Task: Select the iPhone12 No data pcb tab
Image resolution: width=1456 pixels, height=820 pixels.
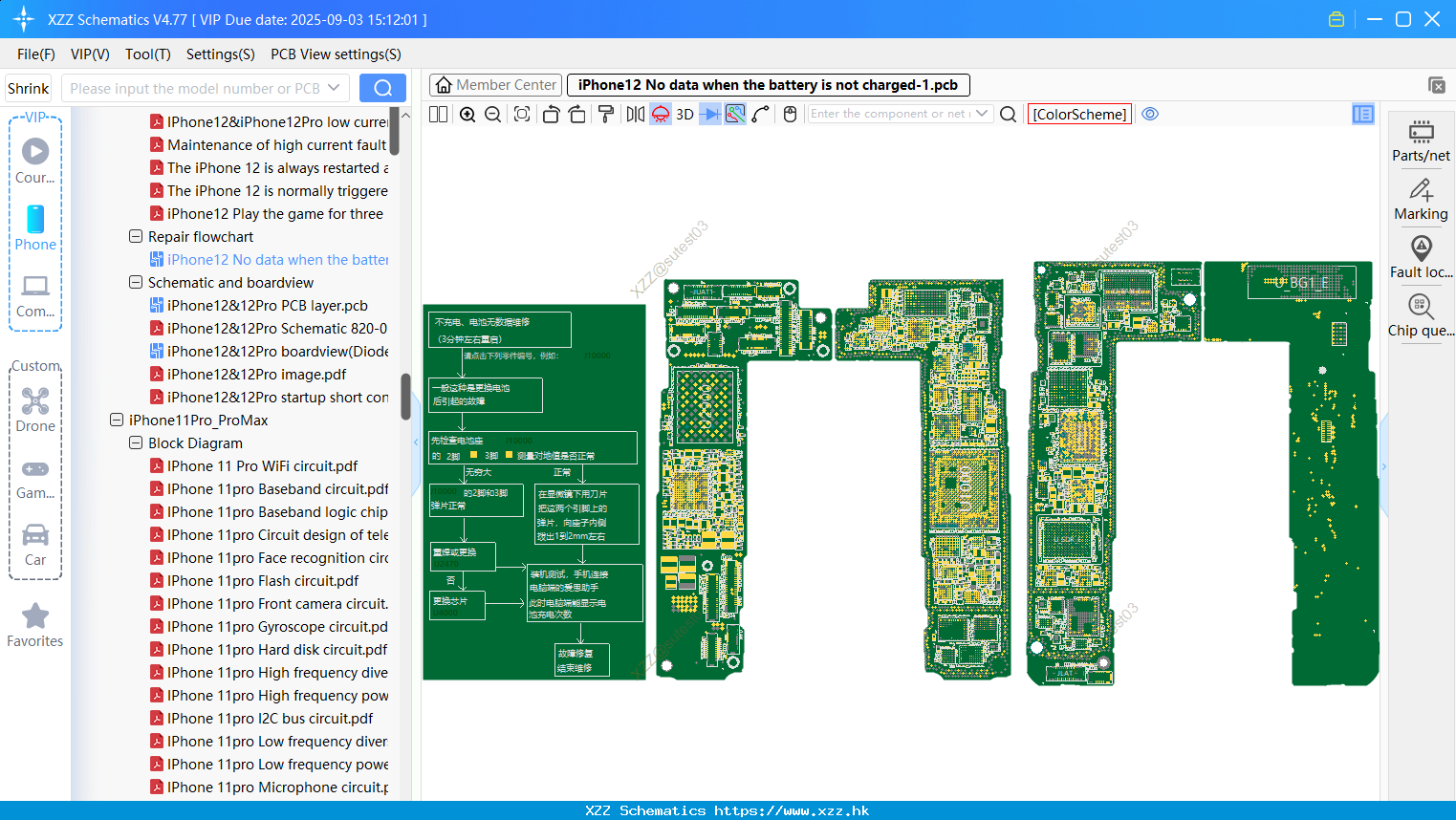Action: click(768, 85)
